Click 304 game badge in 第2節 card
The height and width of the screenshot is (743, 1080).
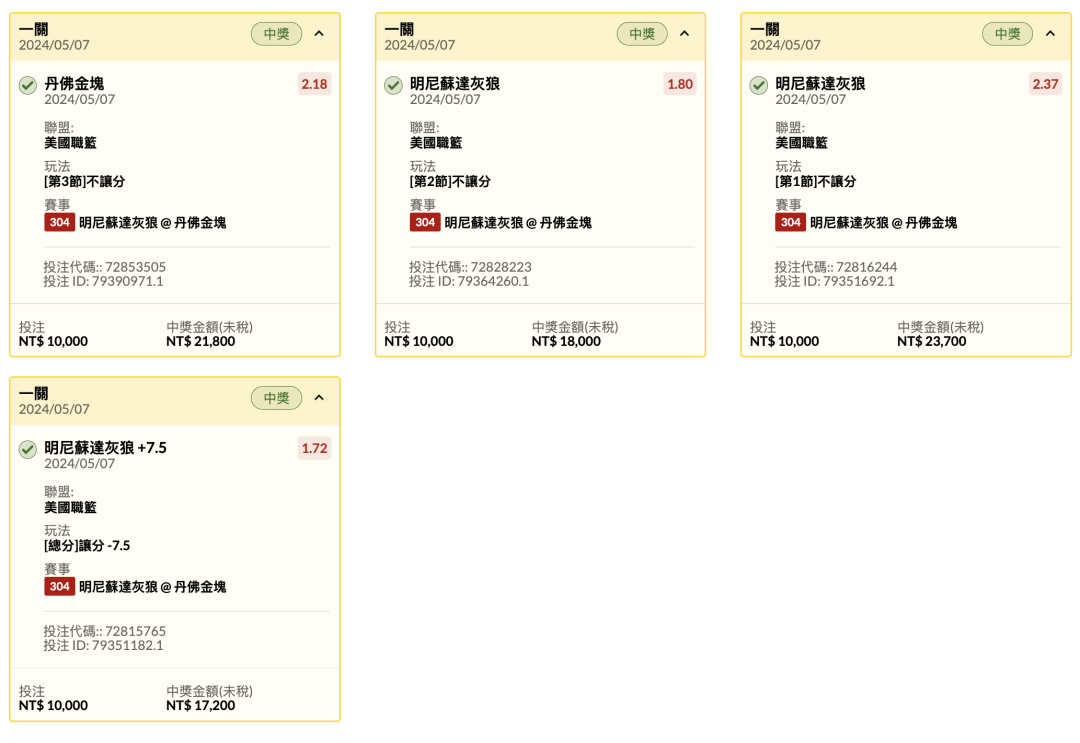coord(425,222)
